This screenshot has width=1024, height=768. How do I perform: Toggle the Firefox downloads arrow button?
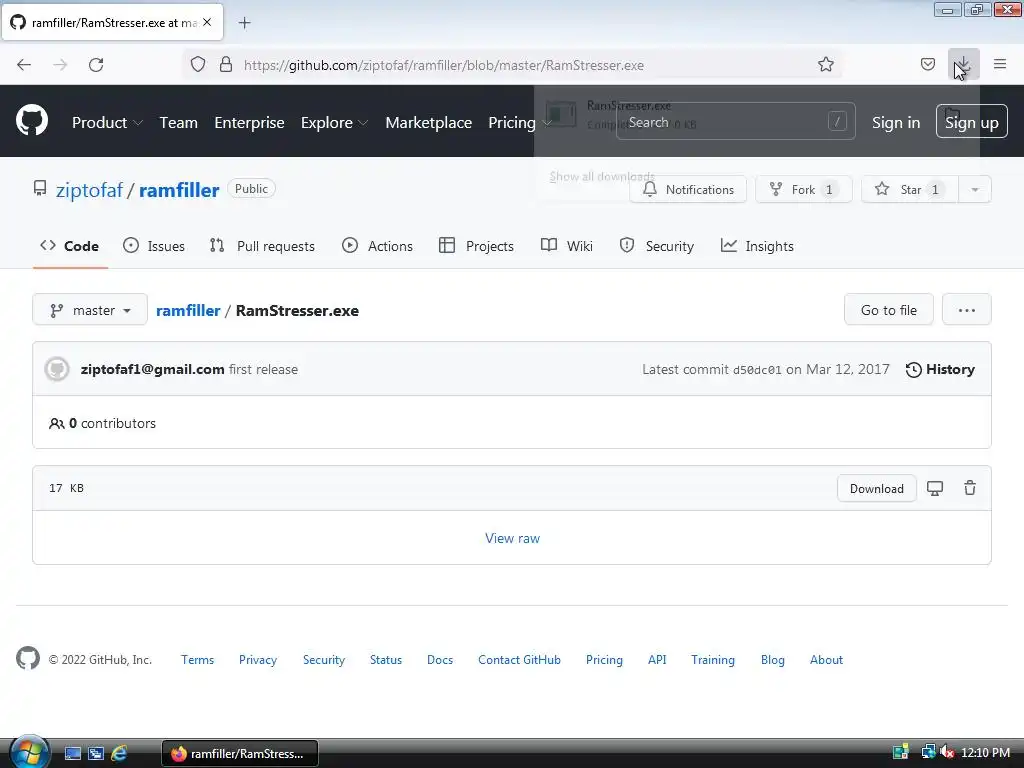964,65
